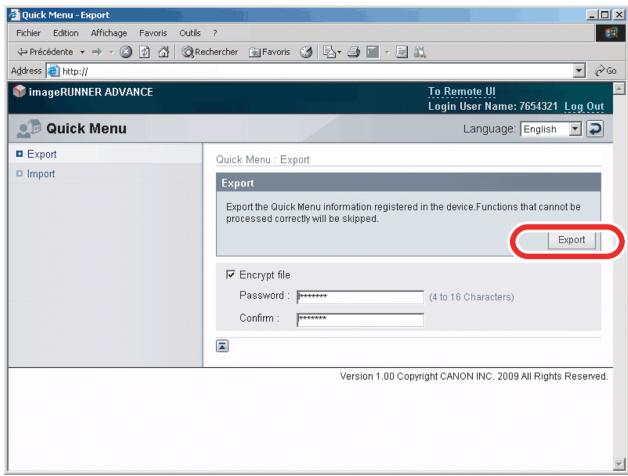
Task: Click the Version 1.00 copyright text
Action: tap(474, 377)
